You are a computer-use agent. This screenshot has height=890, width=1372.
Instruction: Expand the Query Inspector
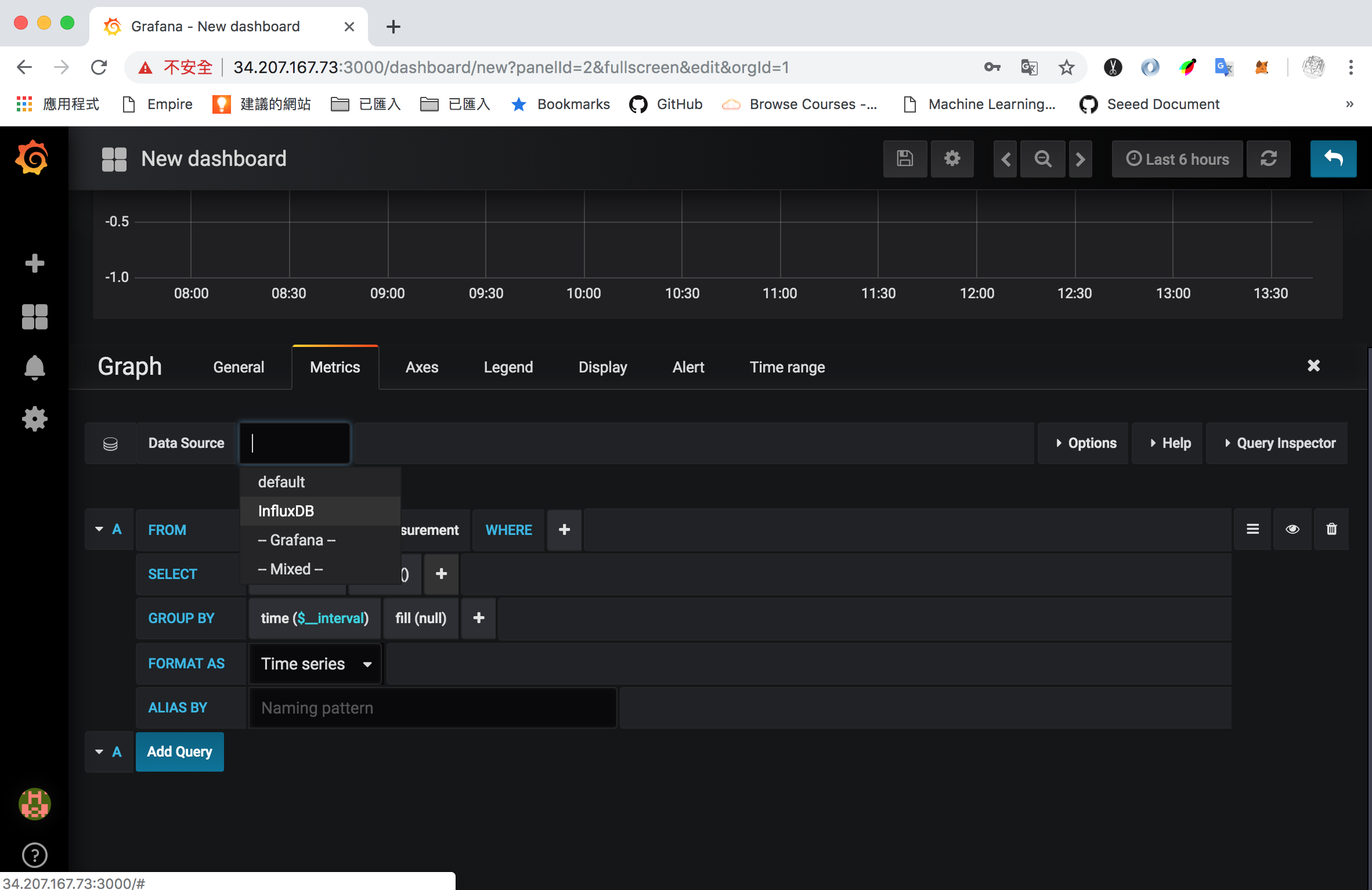1277,443
